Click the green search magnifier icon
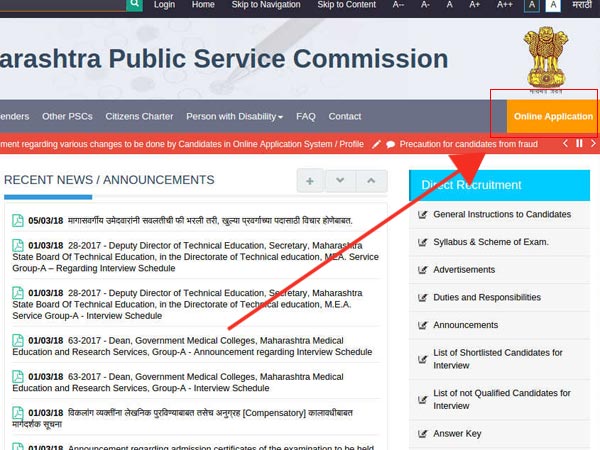Screen dimensions: 600x450 tap(134, 4)
